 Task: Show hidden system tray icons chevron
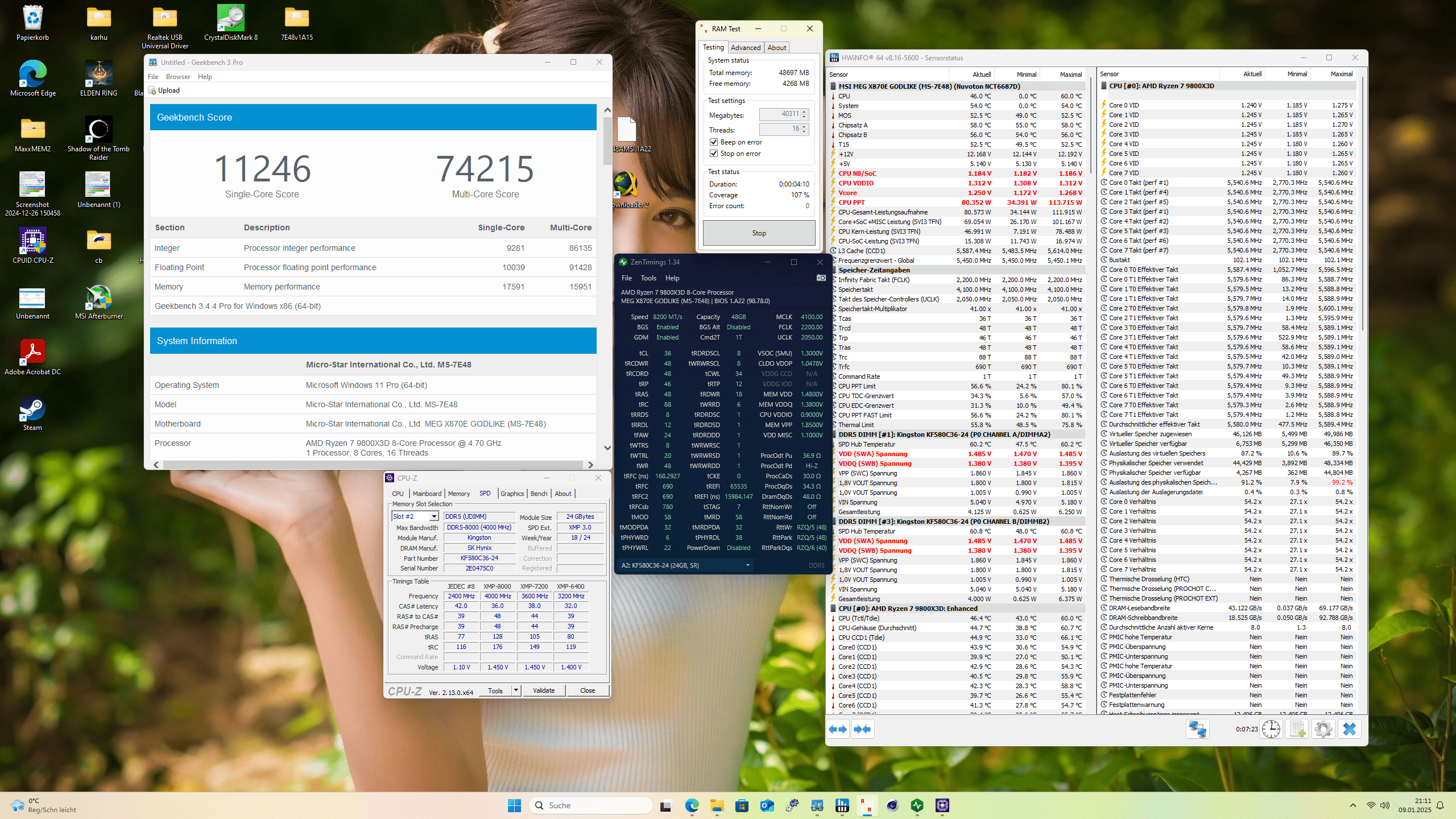[1353, 805]
